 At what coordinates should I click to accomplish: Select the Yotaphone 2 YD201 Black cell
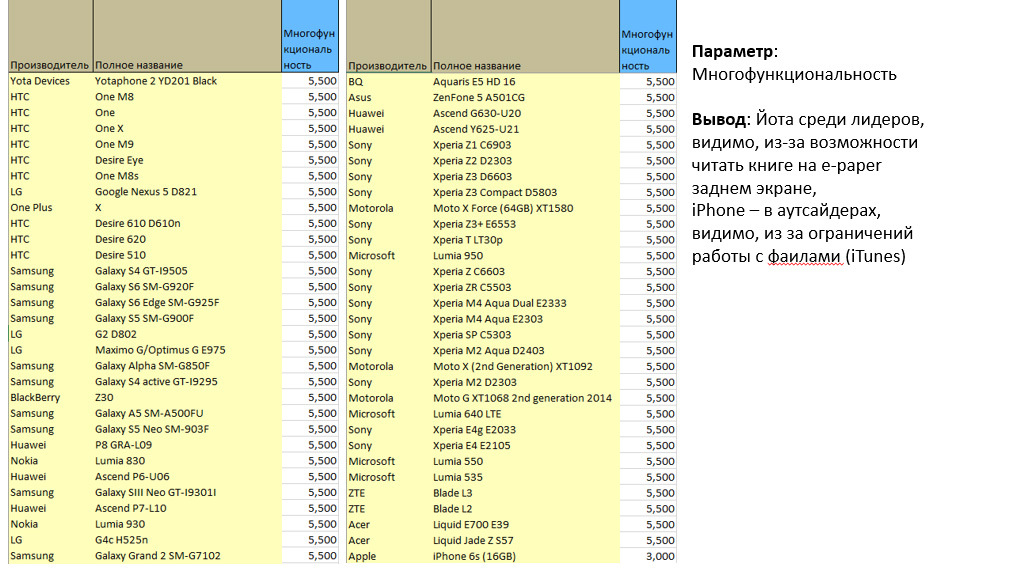(x=187, y=81)
